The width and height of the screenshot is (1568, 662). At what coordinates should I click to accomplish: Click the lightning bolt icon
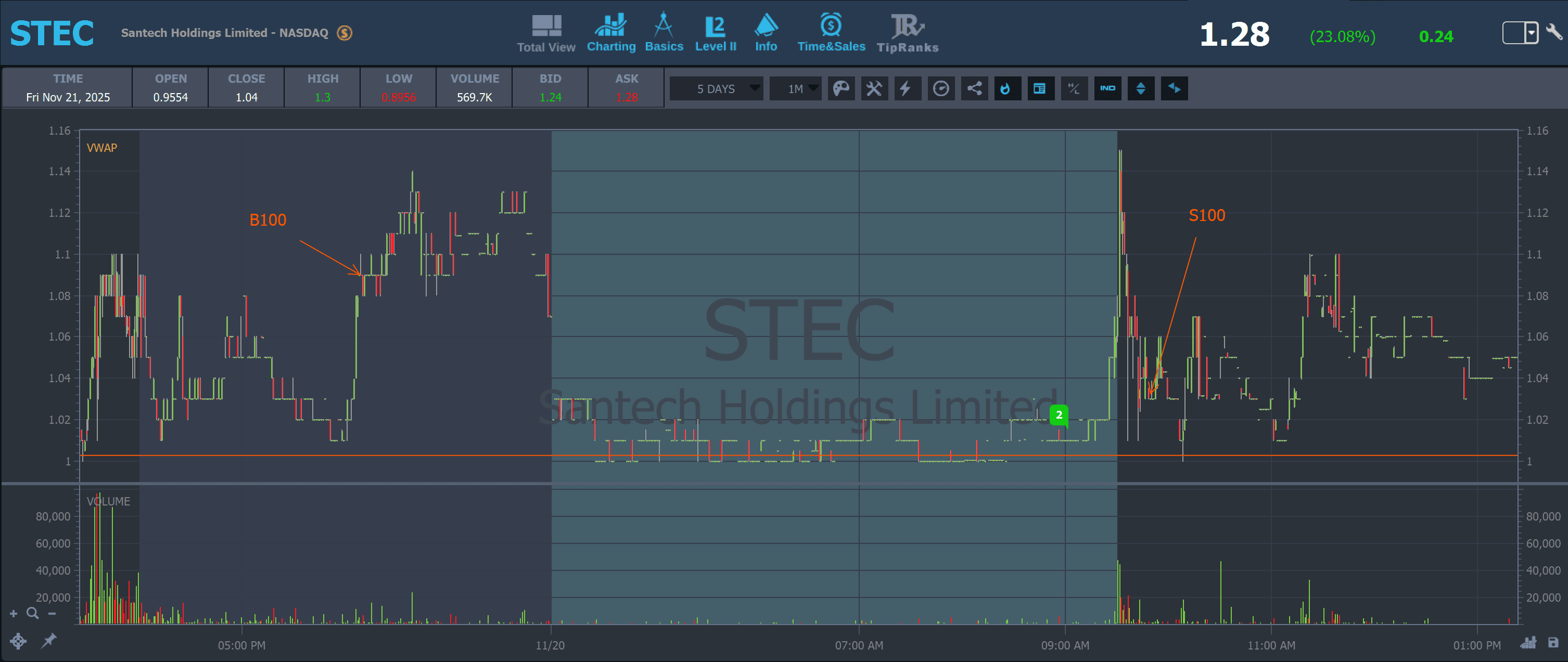click(907, 89)
